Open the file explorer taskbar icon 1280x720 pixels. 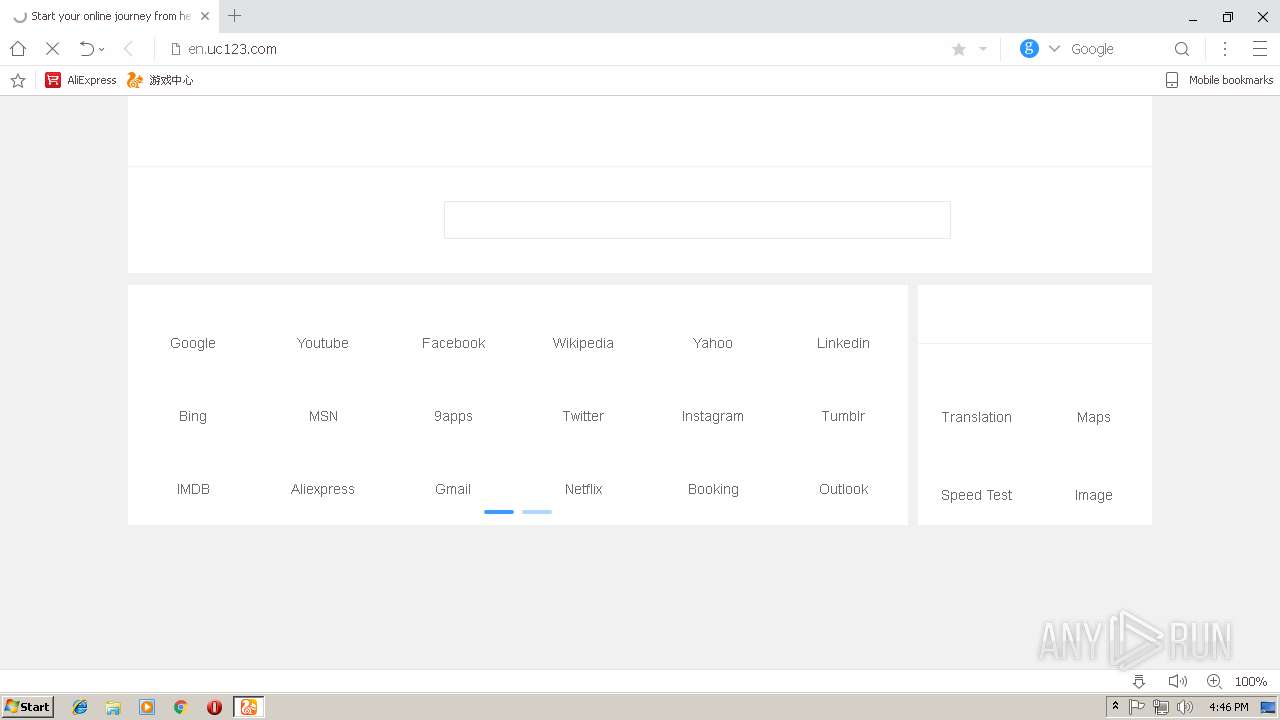(113, 707)
